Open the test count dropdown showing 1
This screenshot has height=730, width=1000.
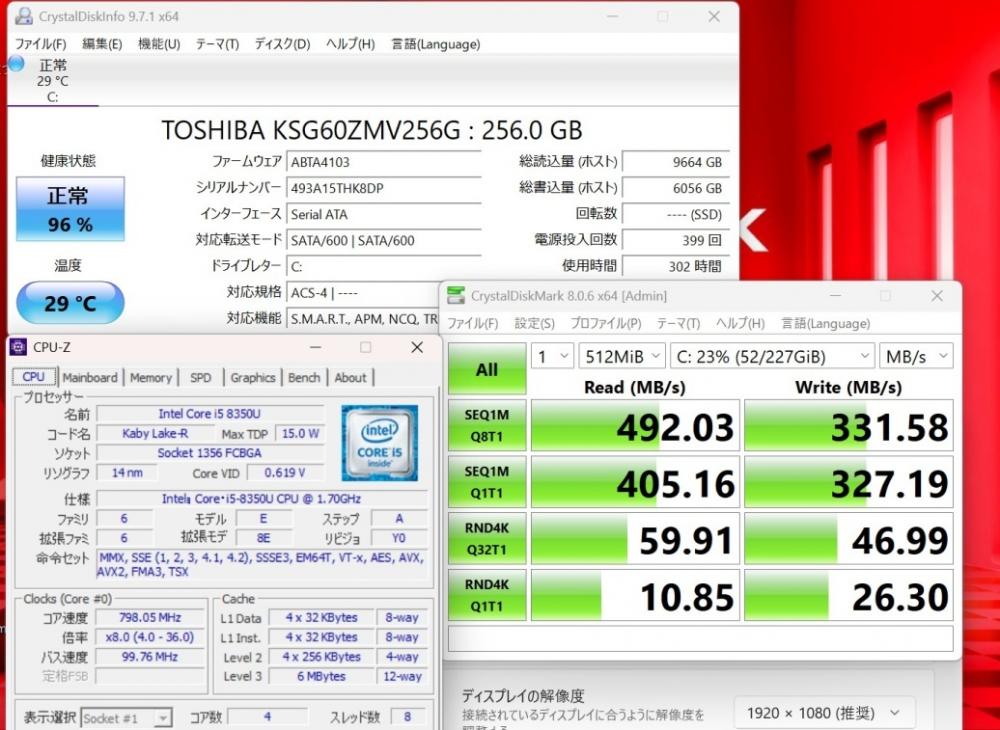pyautogui.click(x=552, y=356)
